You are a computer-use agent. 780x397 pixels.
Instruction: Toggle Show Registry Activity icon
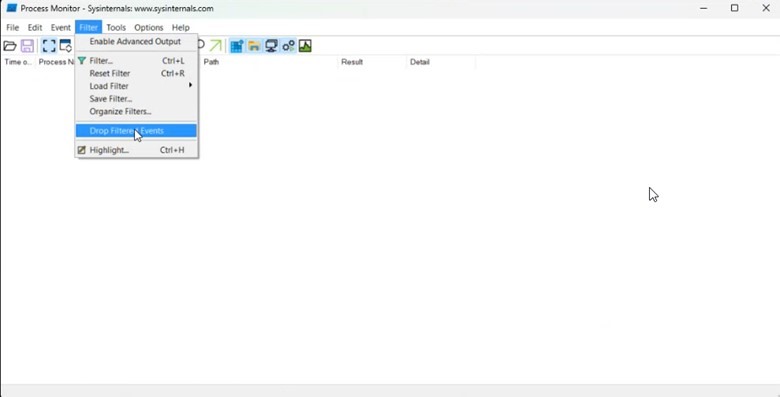pyautogui.click(x=237, y=46)
